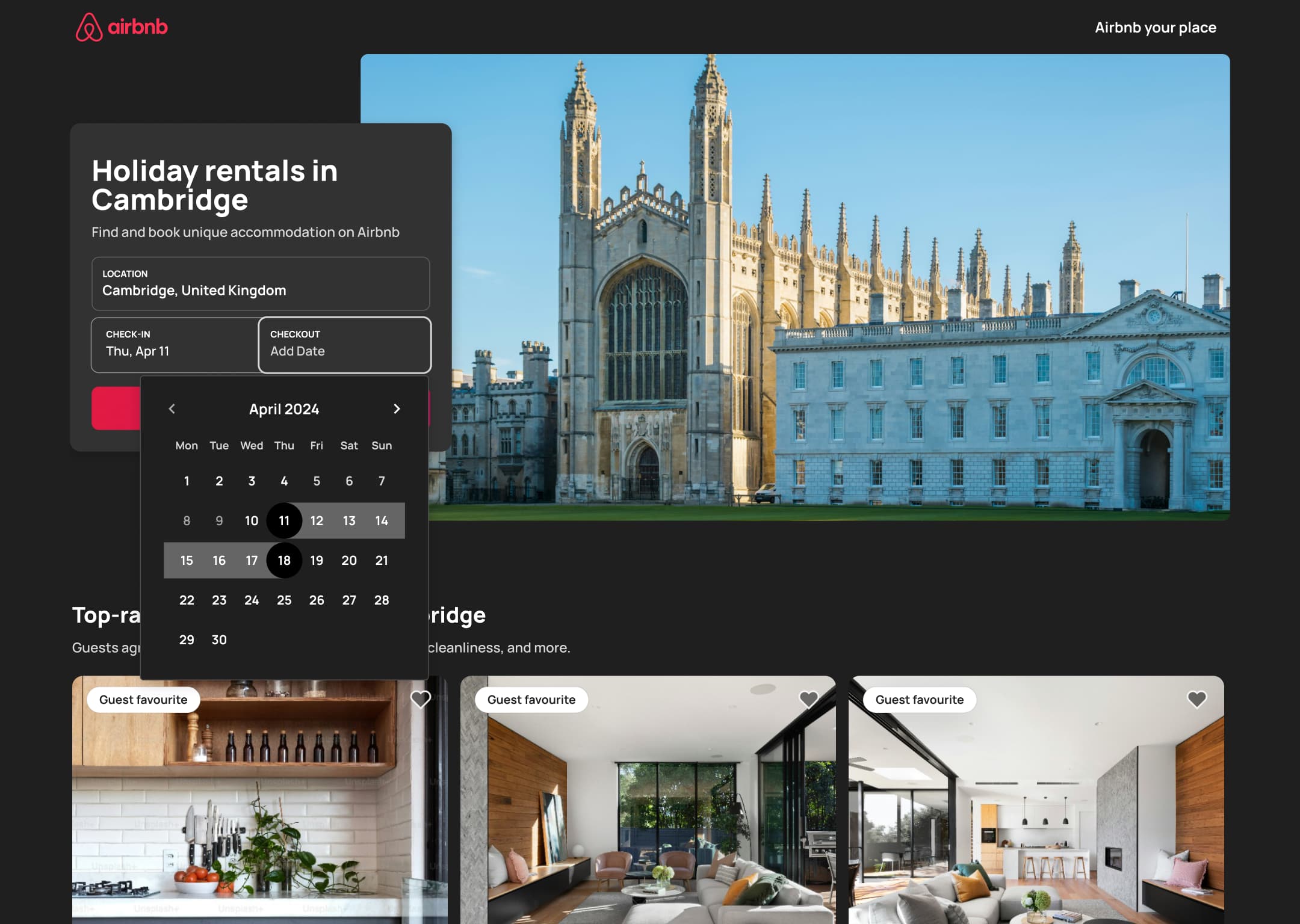The height and width of the screenshot is (924, 1300).
Task: Choose April 1 date cell
Action: coord(187,481)
